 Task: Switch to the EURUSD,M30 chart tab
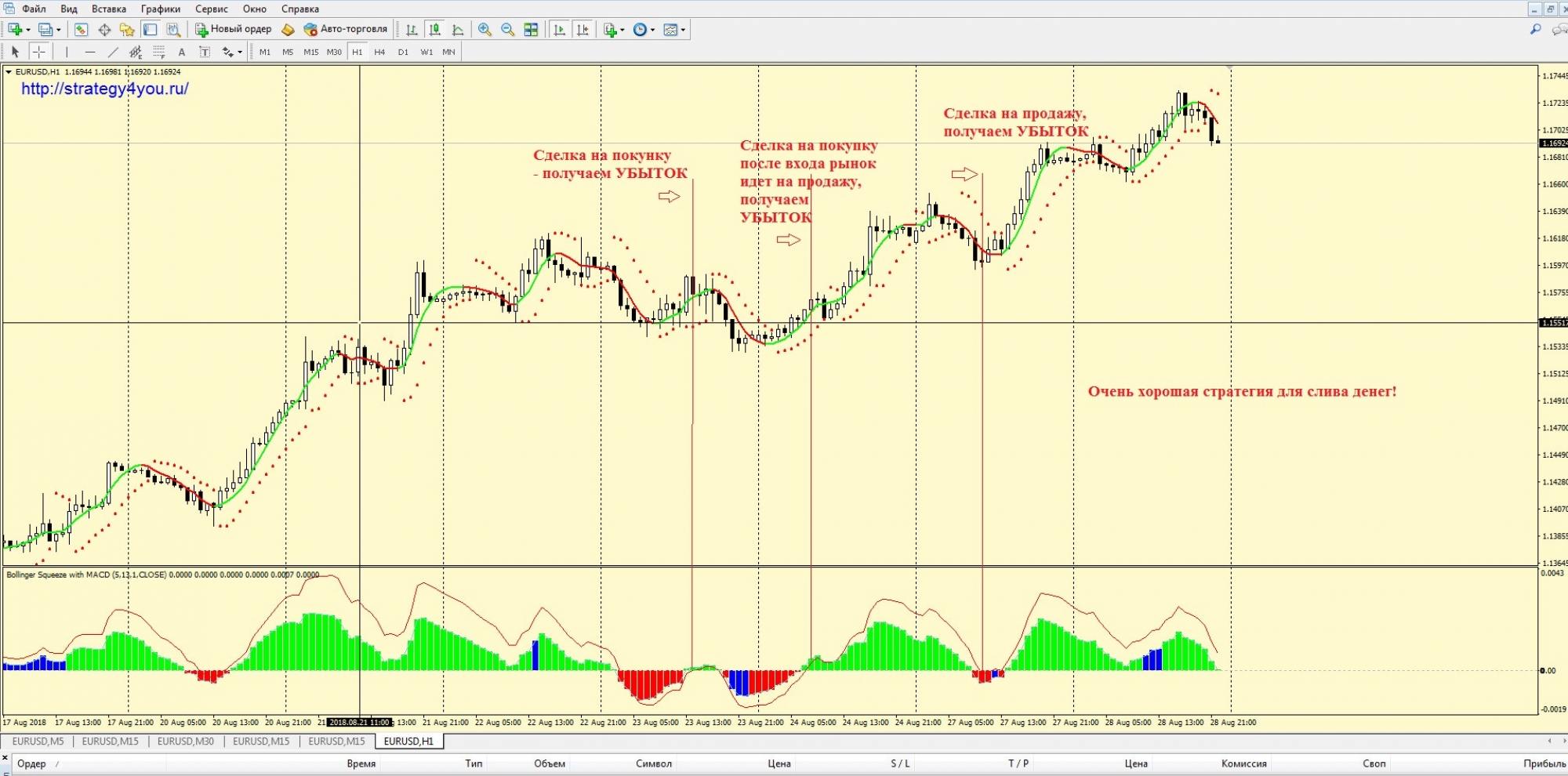(185, 741)
